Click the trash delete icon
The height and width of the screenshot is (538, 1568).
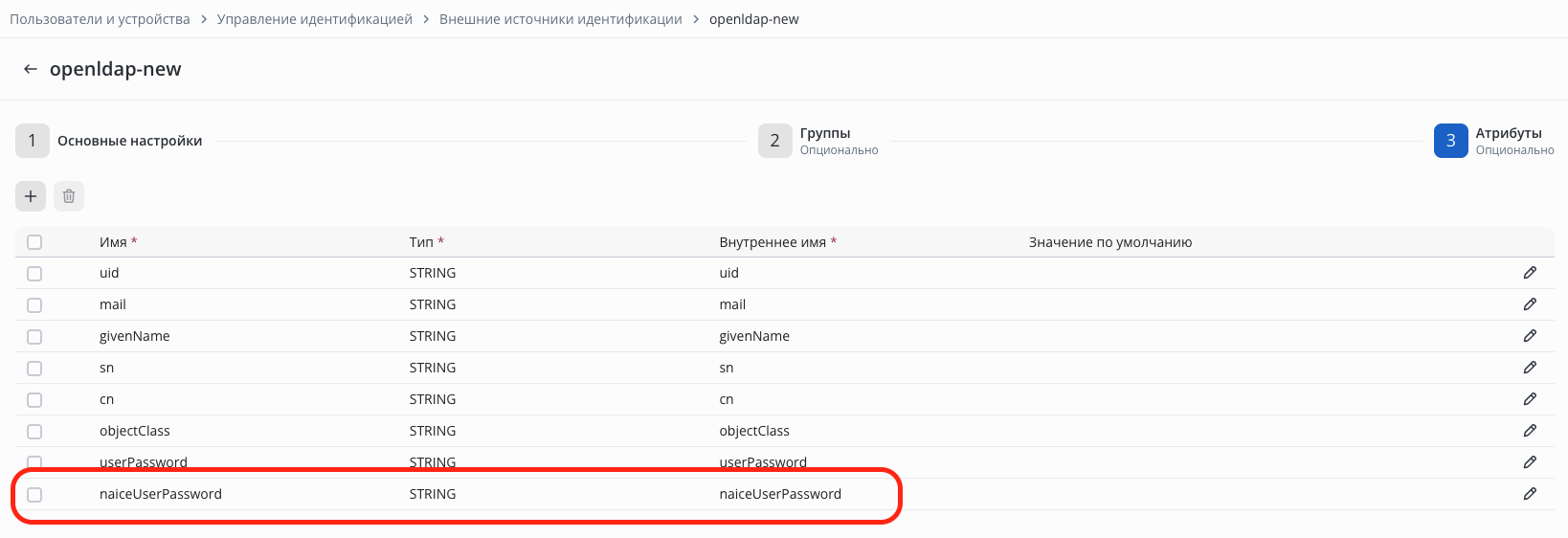coord(69,196)
